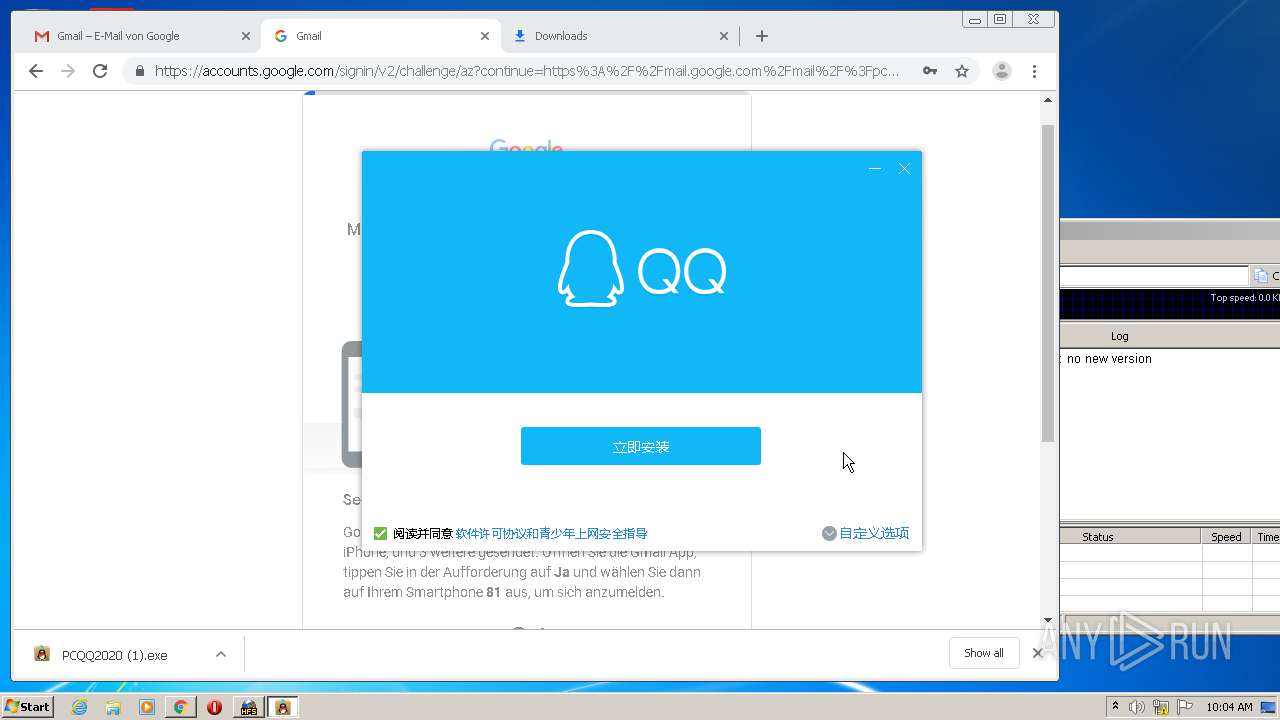Viewport: 1280px width, 720px height.
Task: Open Windows Explorer folder in taskbar
Action: 113,707
